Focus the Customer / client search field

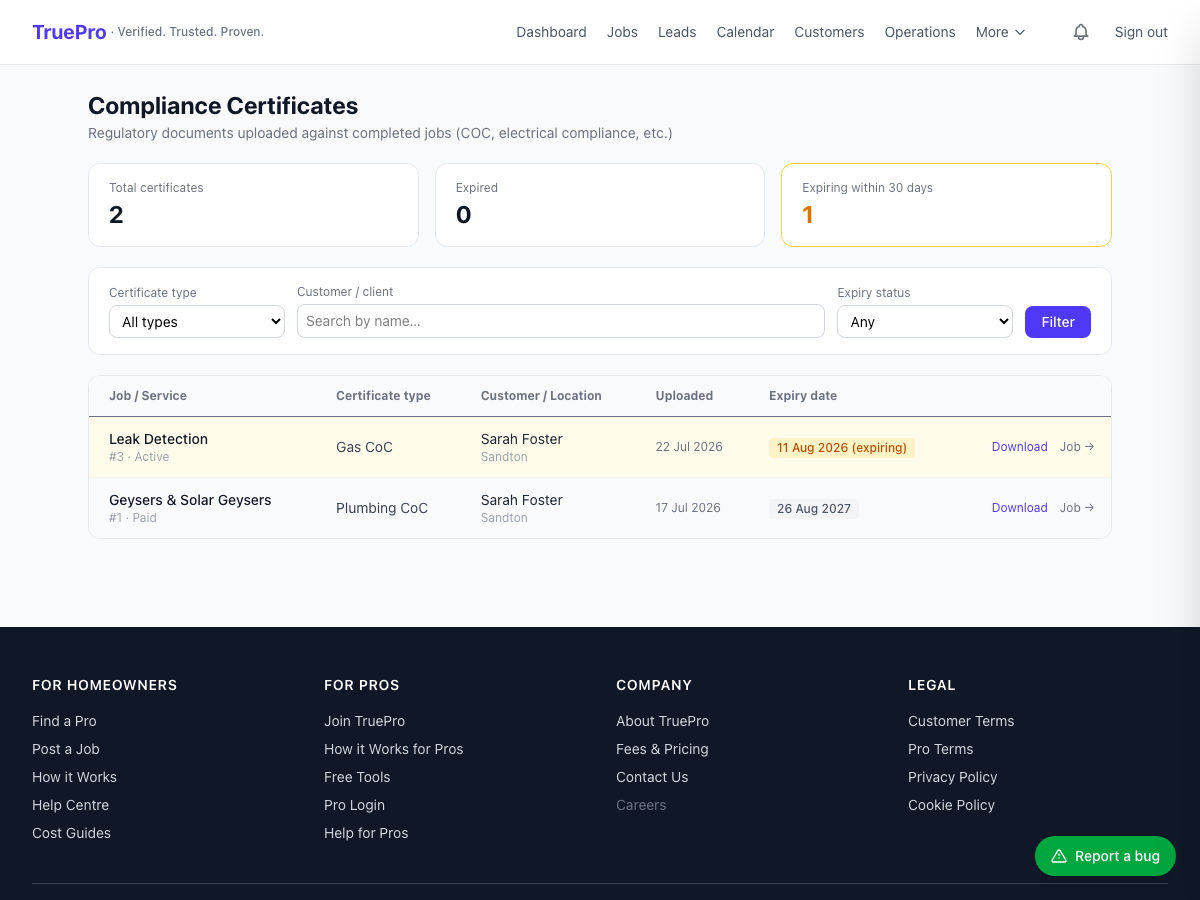[561, 321]
